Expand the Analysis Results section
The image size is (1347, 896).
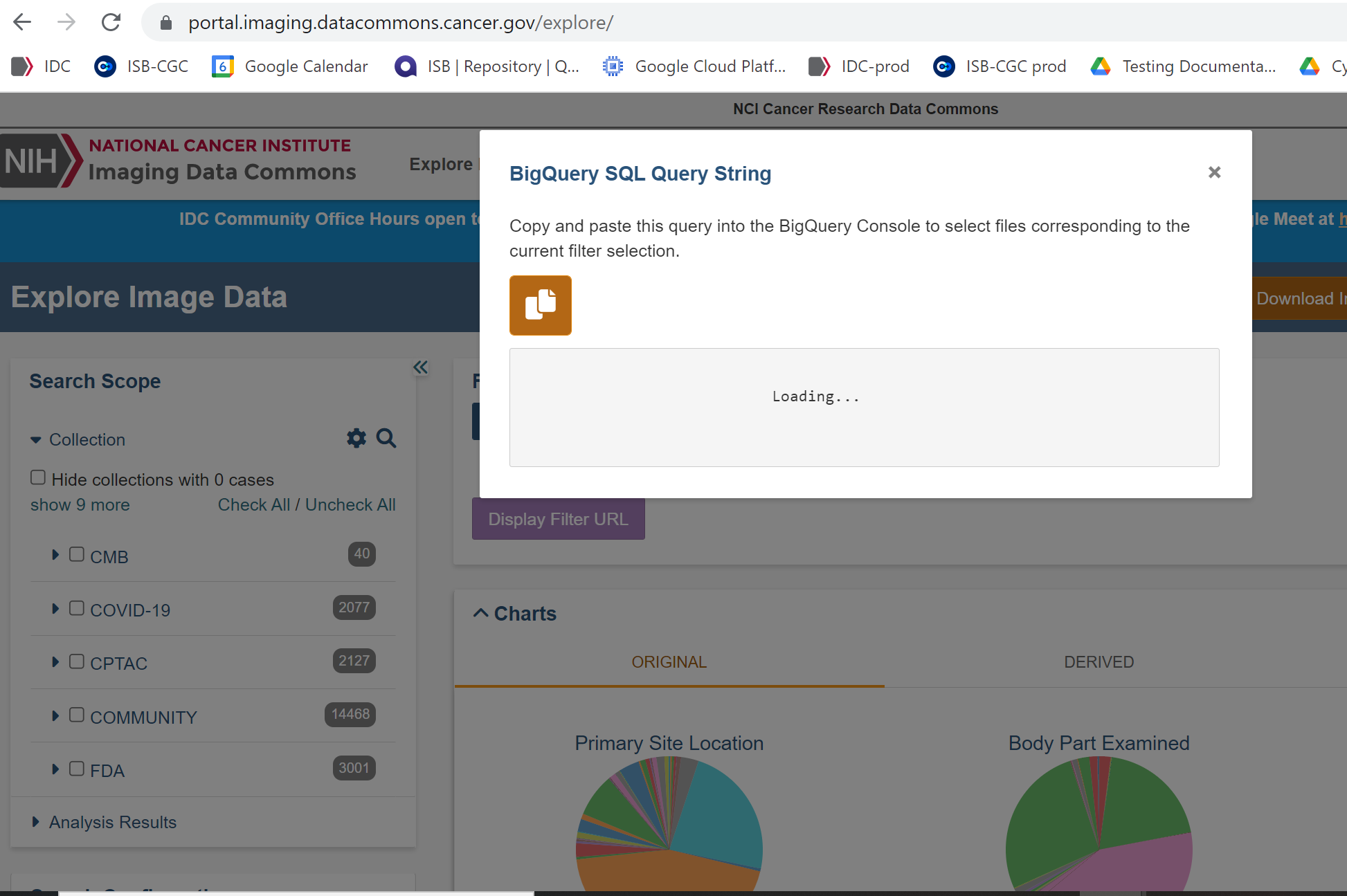36,821
